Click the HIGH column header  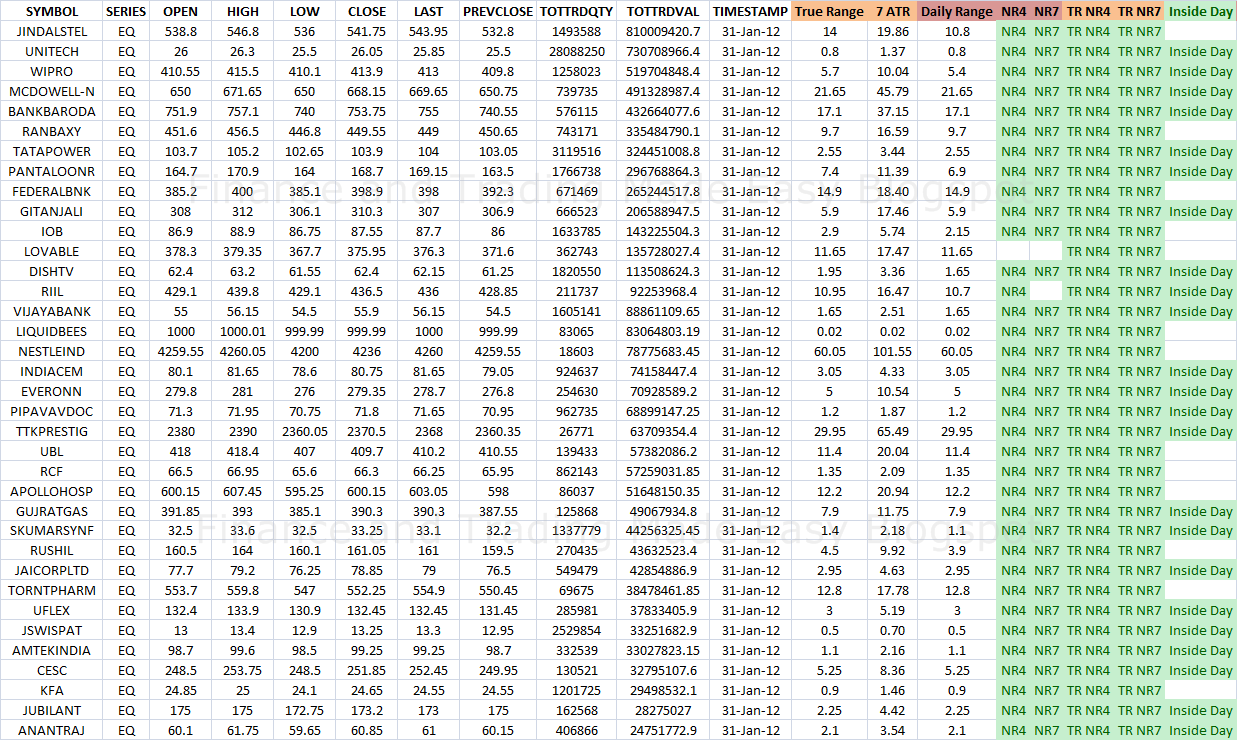coord(242,11)
